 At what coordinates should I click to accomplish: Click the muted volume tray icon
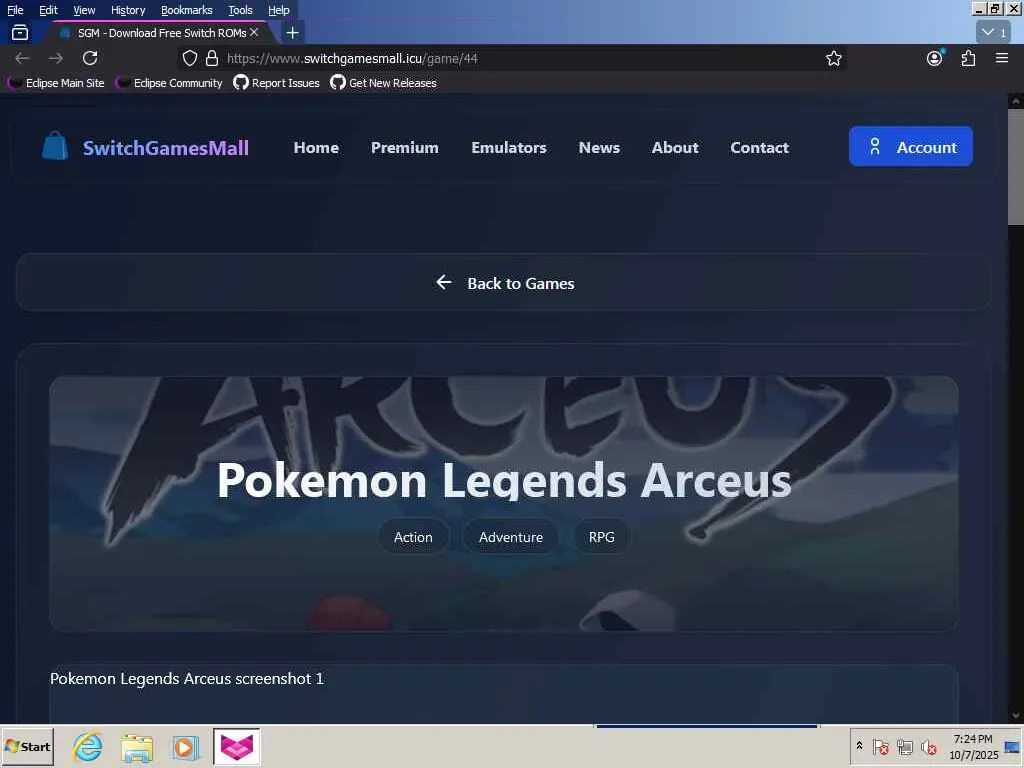(928, 746)
